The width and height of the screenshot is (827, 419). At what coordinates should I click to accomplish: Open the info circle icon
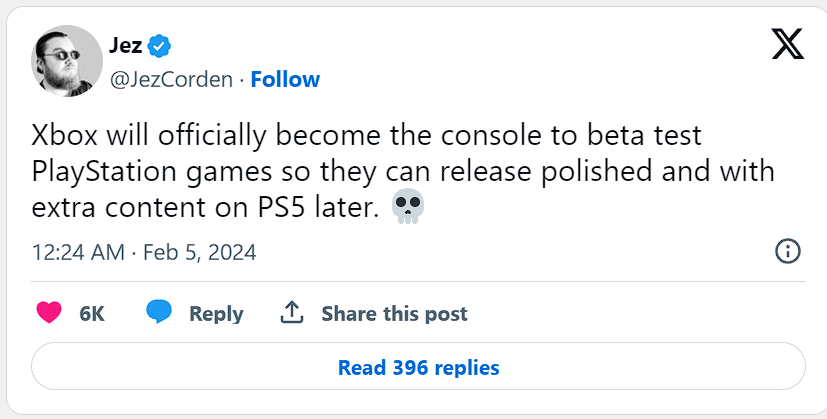788,252
